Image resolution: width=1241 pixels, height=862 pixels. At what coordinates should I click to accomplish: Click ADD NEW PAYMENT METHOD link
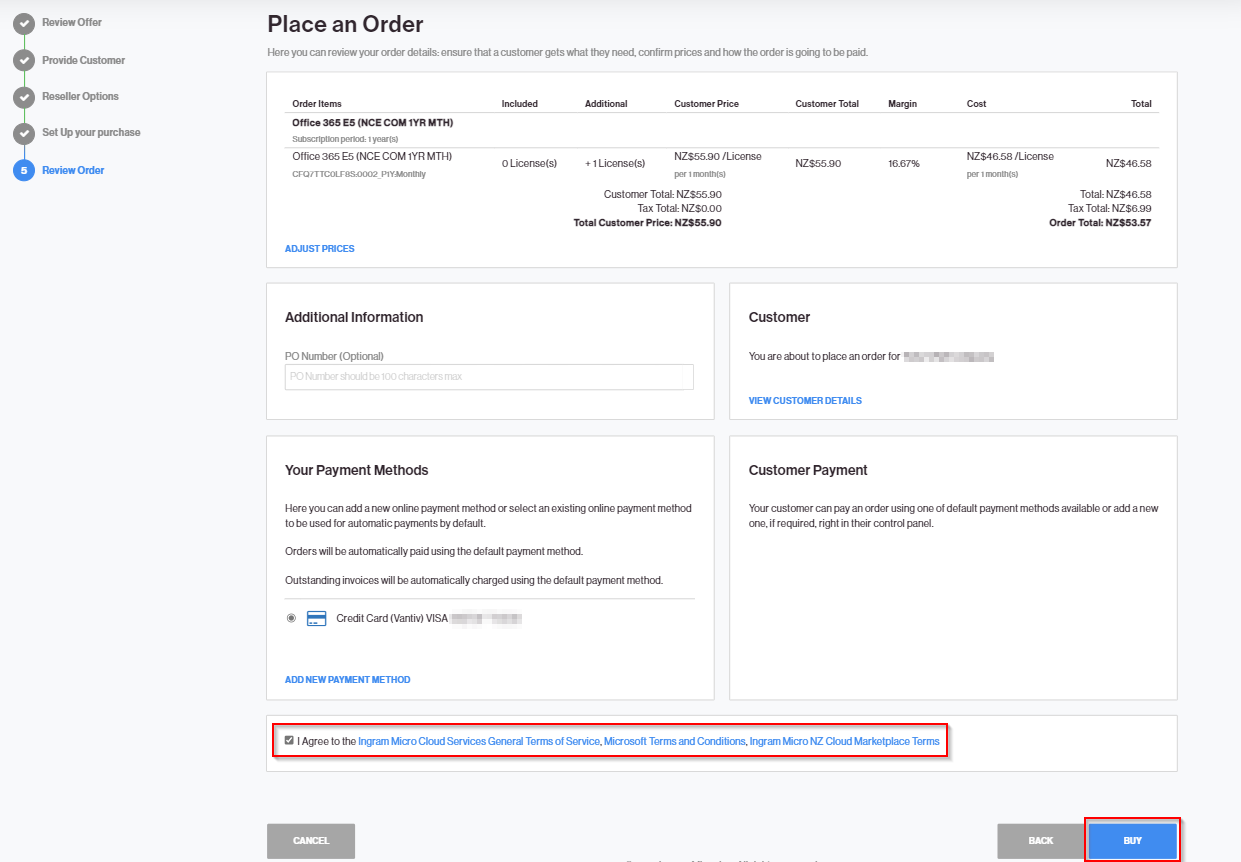(347, 680)
